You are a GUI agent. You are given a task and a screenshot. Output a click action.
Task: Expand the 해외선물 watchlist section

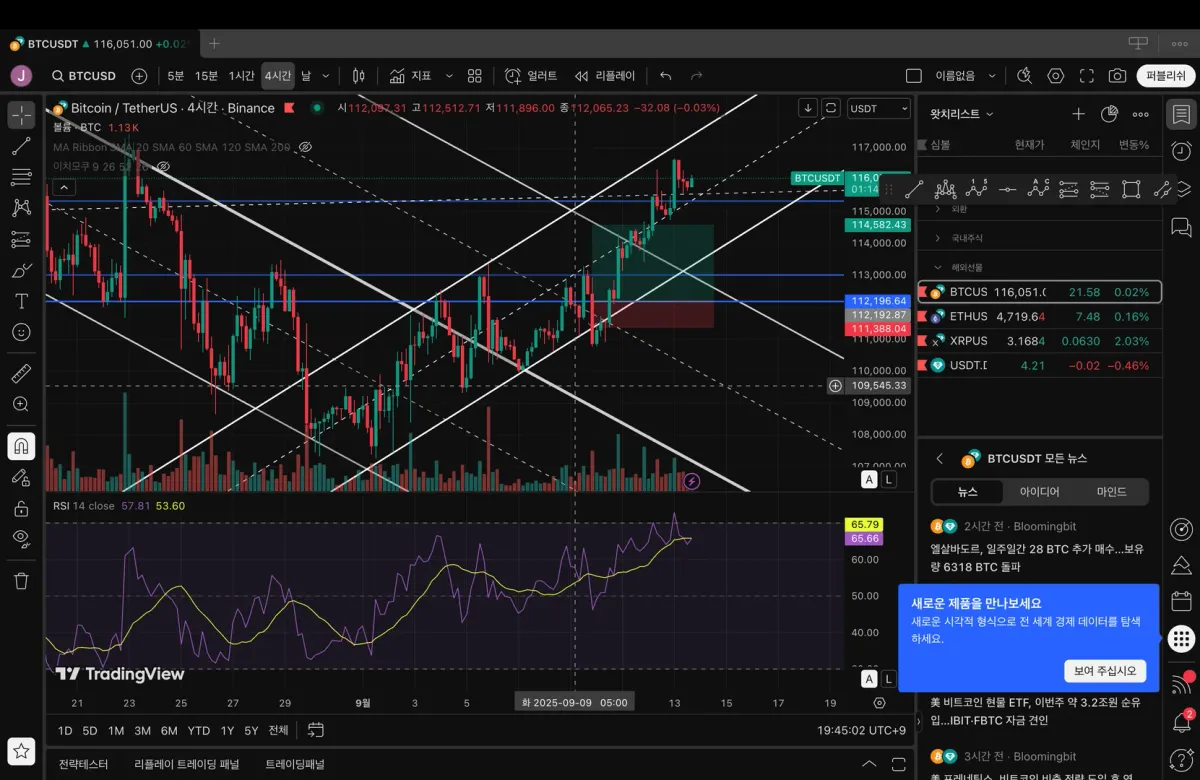pyautogui.click(x=959, y=267)
